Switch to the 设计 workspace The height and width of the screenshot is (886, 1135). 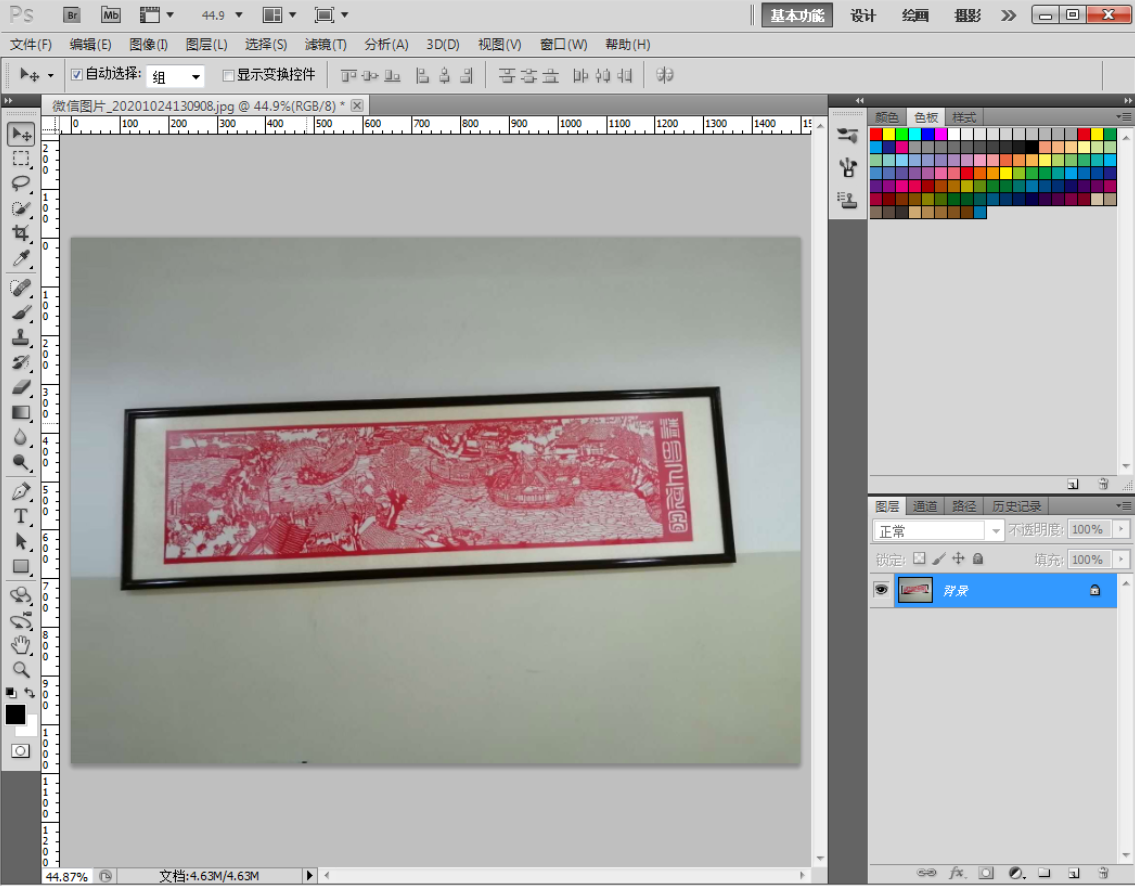[863, 15]
